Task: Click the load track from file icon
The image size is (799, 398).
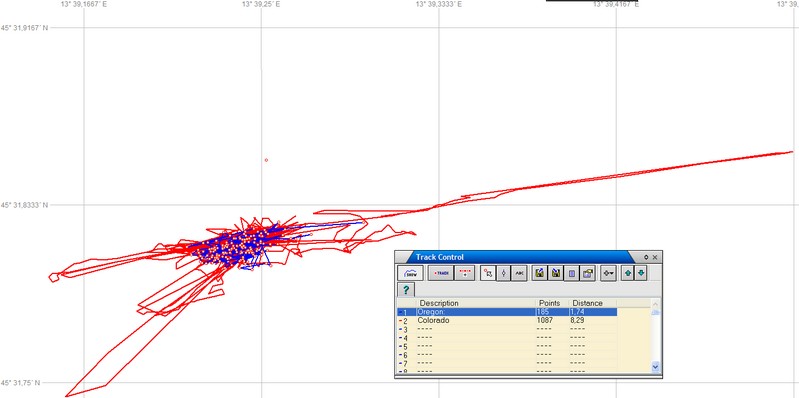Action: tap(539, 273)
